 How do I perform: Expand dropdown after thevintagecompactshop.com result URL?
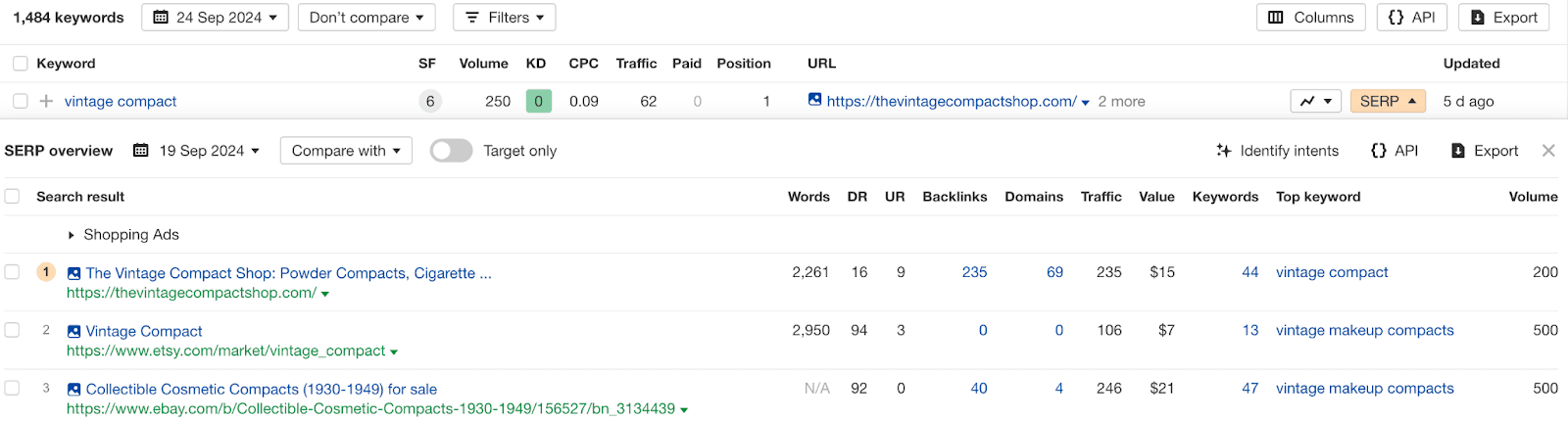[325, 294]
